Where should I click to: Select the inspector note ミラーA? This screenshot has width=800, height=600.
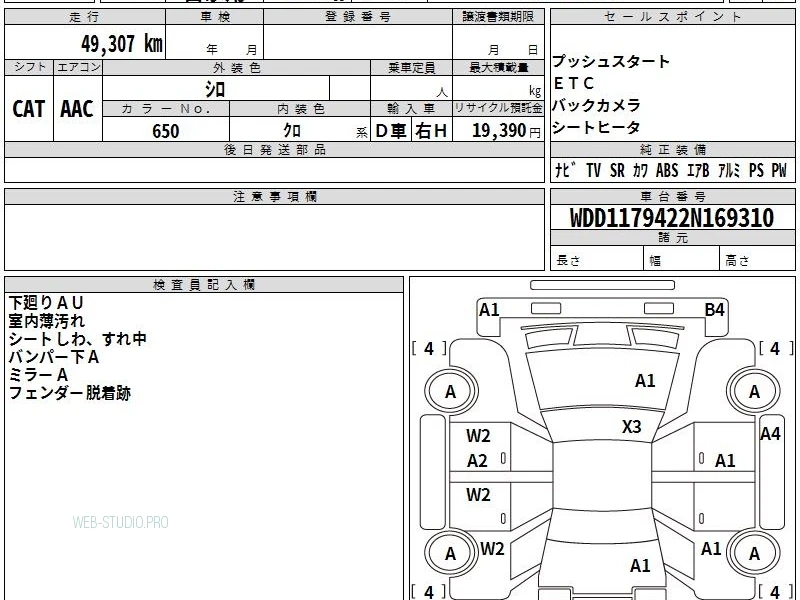coord(38,375)
